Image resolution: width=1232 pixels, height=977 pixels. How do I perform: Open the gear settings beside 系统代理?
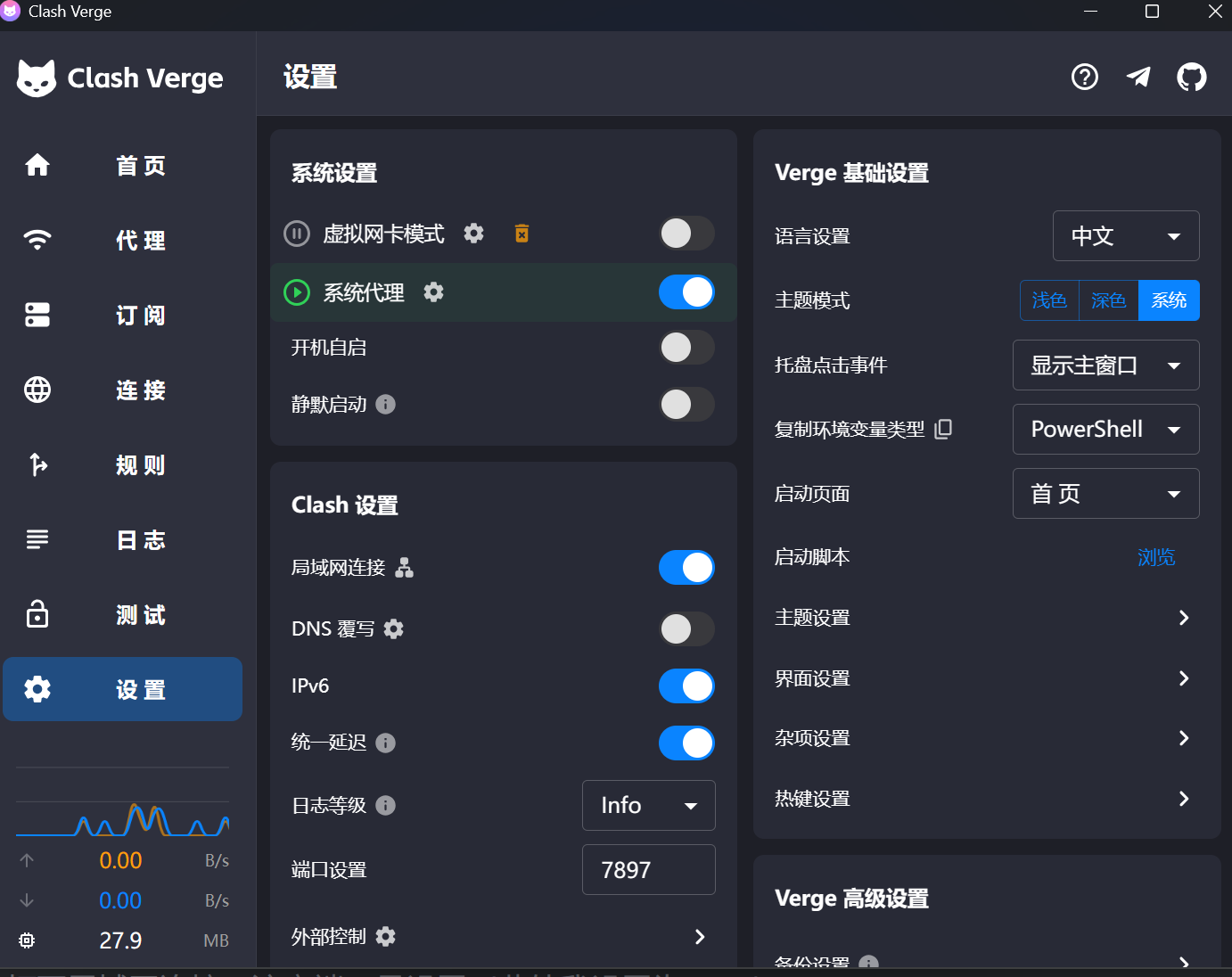coord(433,292)
